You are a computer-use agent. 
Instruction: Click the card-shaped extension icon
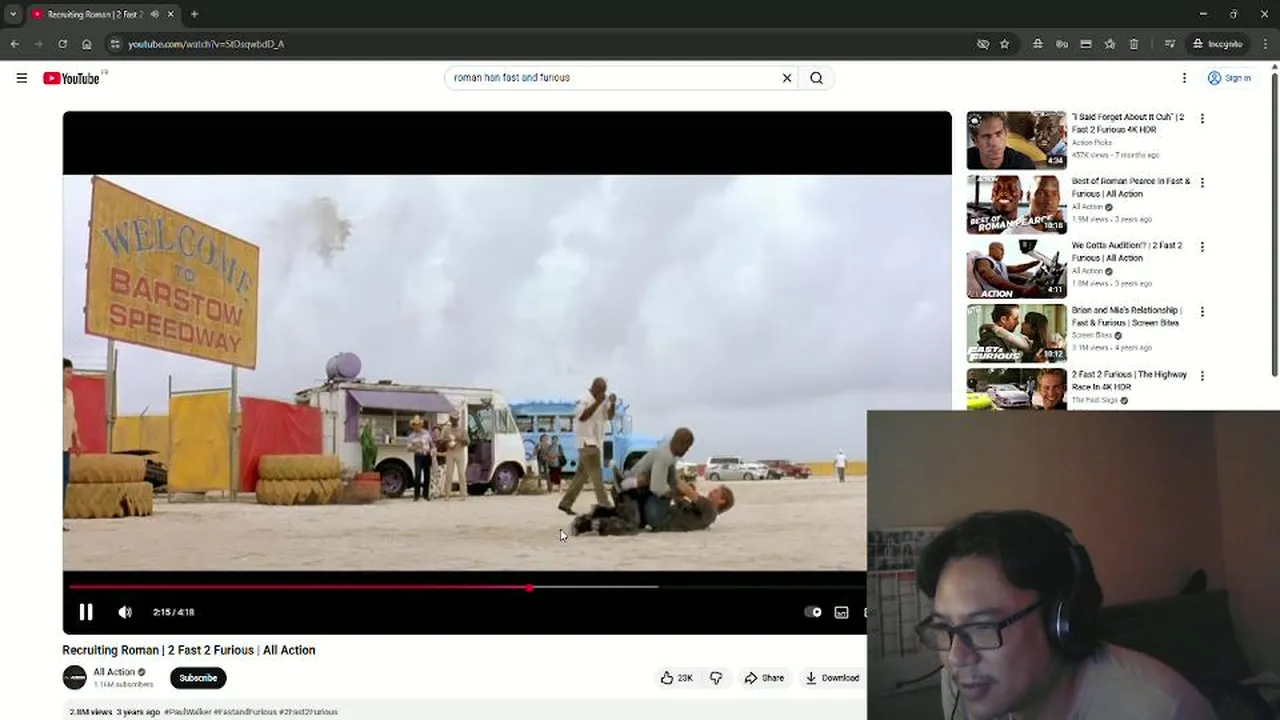point(1086,44)
